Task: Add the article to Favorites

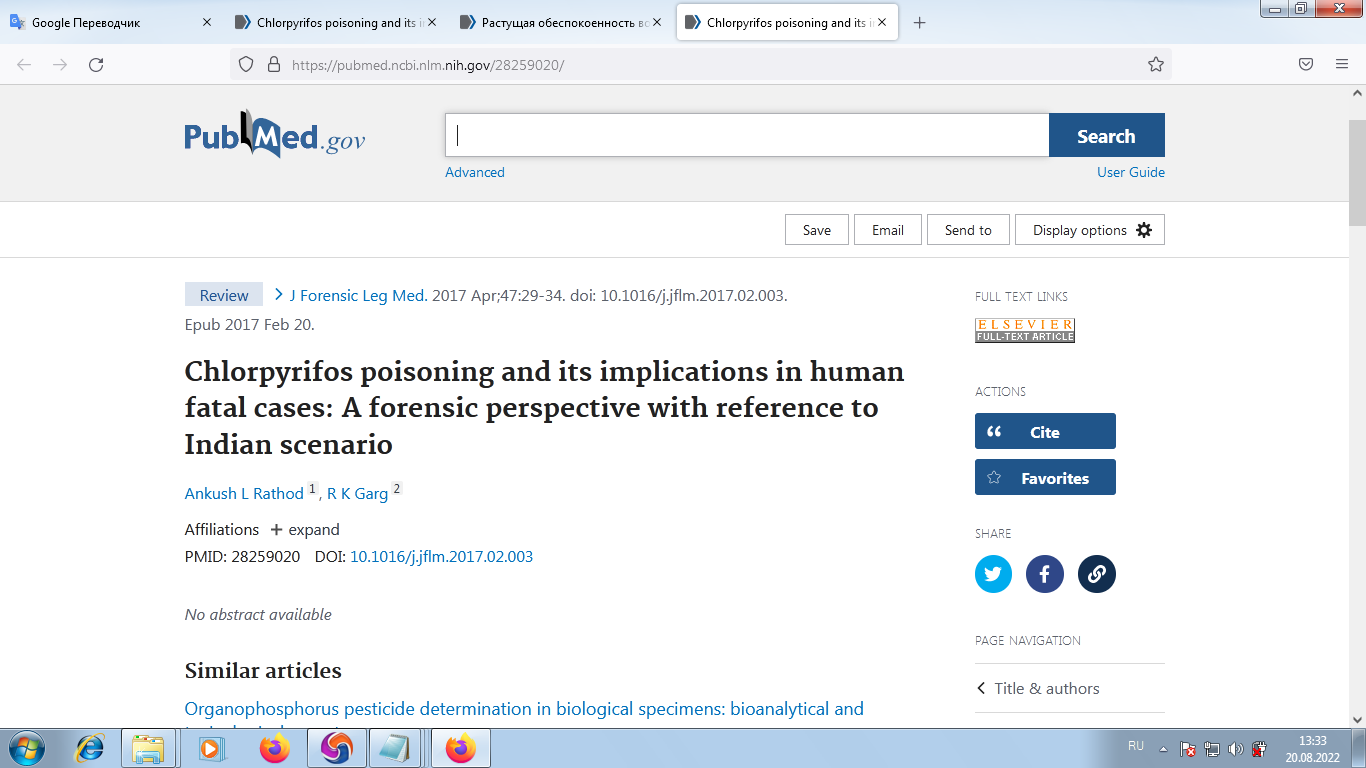Action: (x=1044, y=478)
